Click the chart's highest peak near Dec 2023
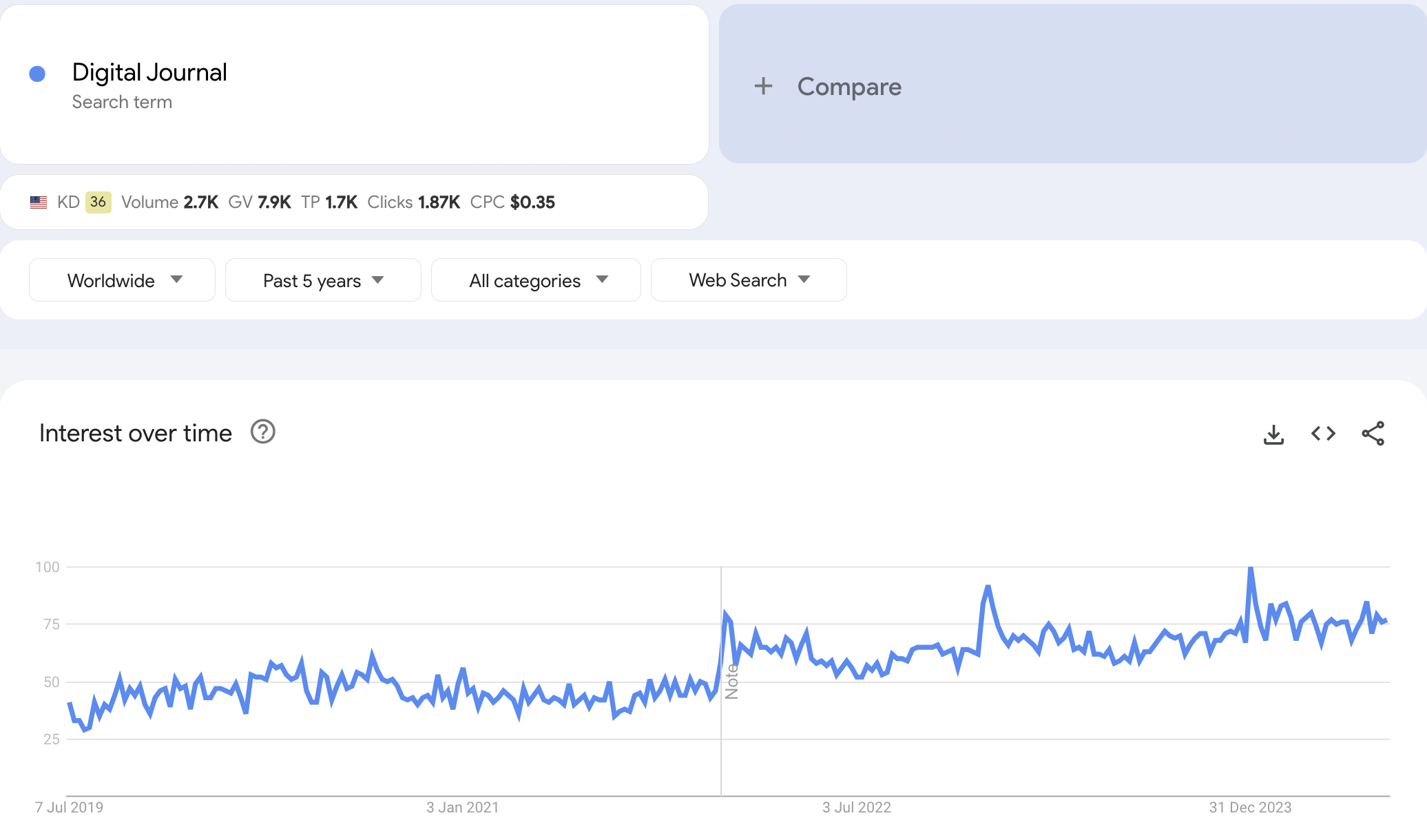Image resolution: width=1427 pixels, height=840 pixels. pyautogui.click(x=1250, y=569)
